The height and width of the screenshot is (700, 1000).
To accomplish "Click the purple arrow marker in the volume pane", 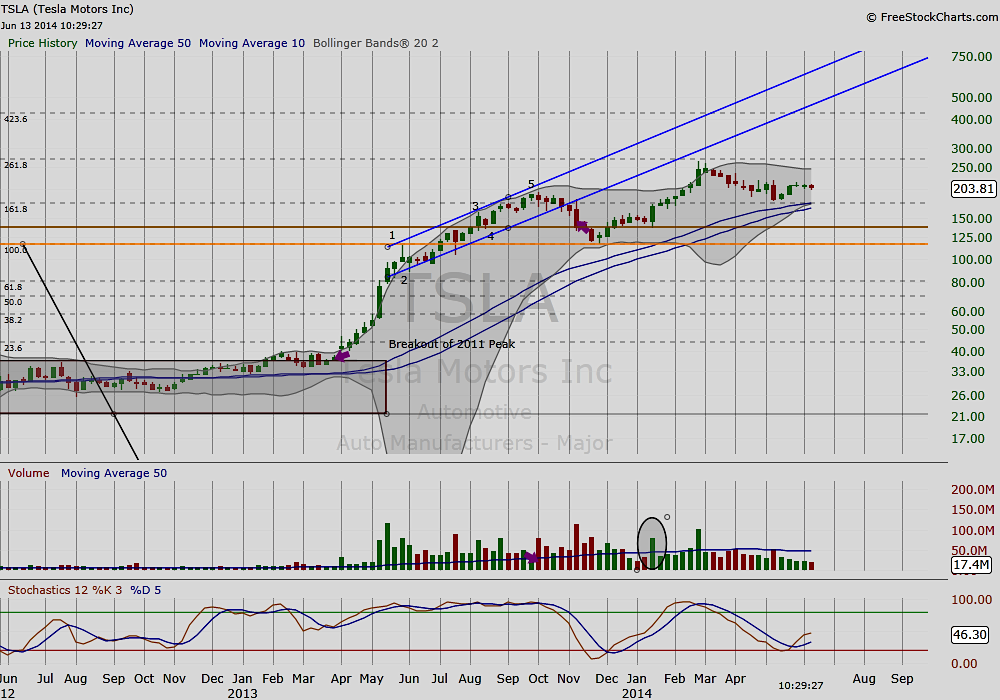I will tap(531, 558).
